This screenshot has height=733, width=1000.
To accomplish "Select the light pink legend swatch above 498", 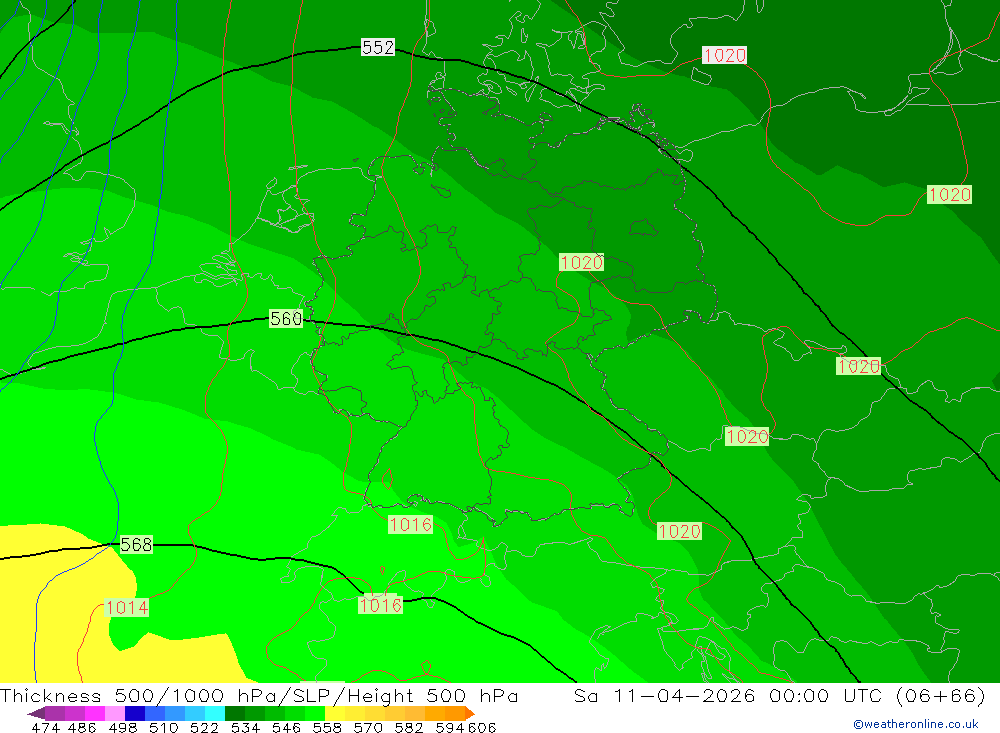I will point(115,713).
